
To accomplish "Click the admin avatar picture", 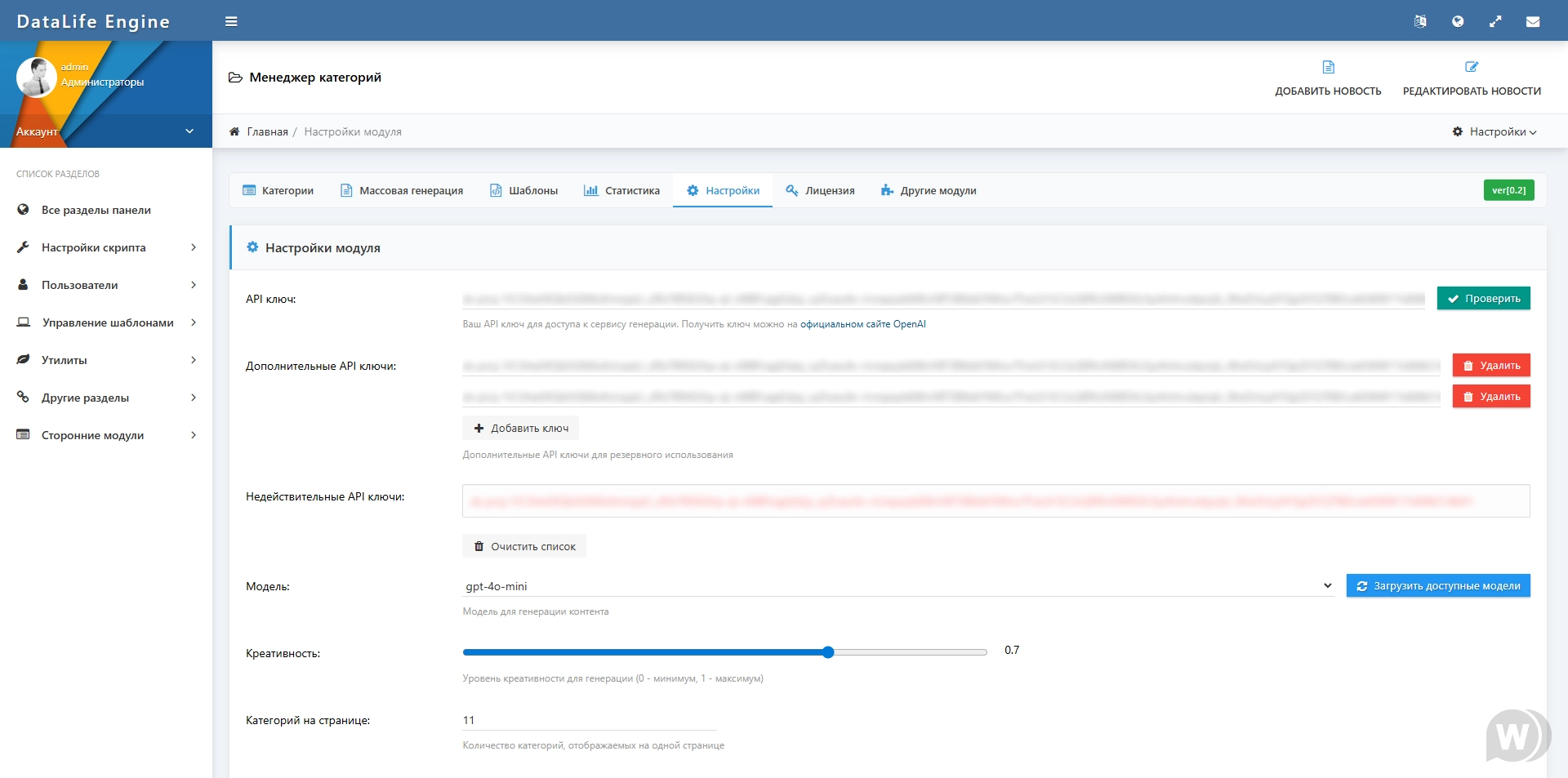I will pos(36,78).
